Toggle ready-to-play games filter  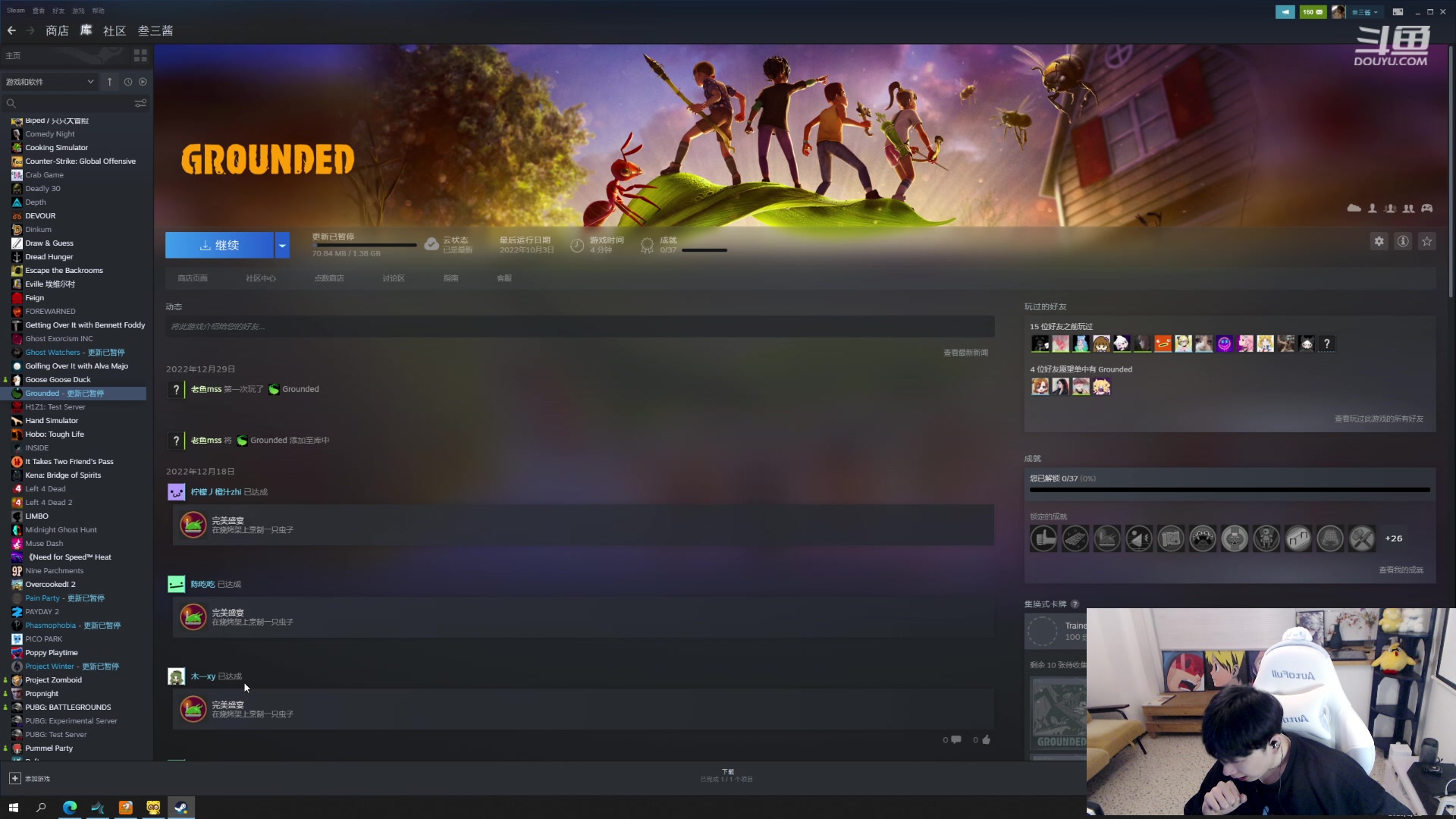143,82
